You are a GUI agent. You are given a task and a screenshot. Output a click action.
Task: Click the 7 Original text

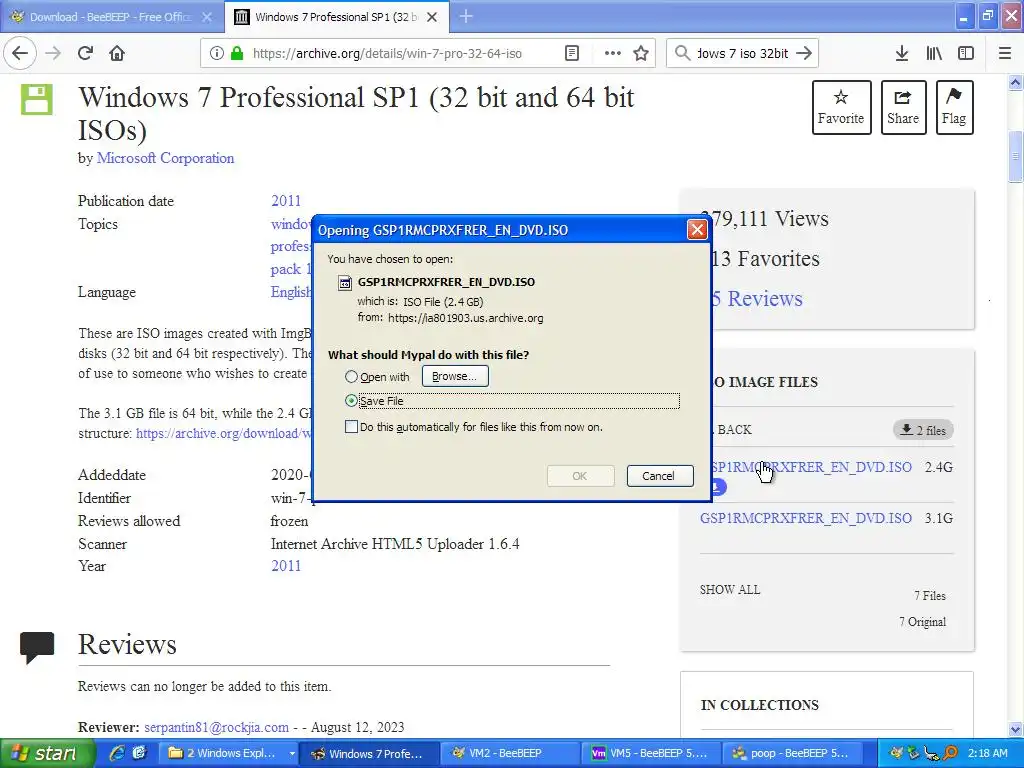[922, 622]
